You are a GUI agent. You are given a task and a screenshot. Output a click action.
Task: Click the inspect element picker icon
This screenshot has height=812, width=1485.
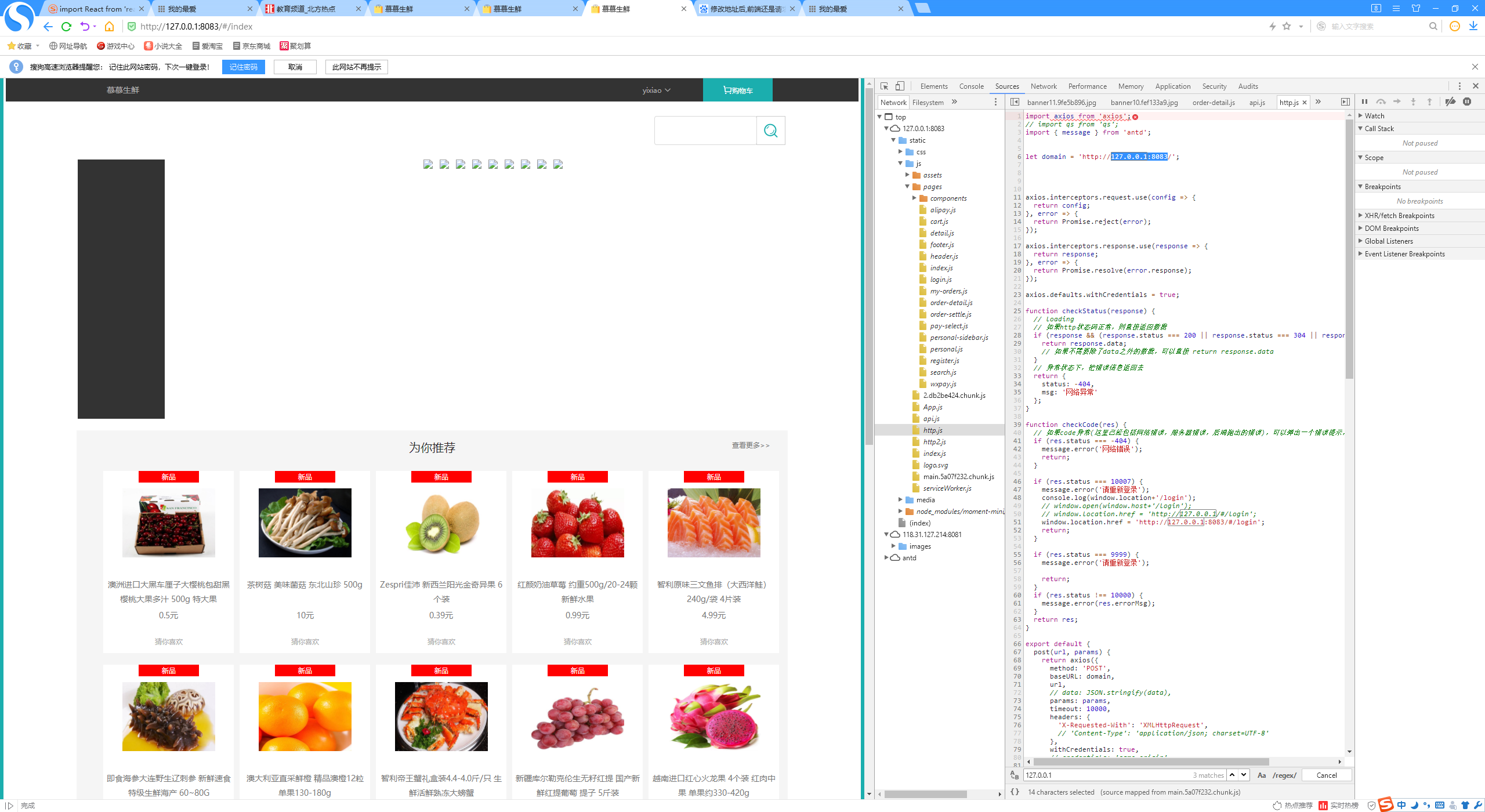(x=884, y=86)
